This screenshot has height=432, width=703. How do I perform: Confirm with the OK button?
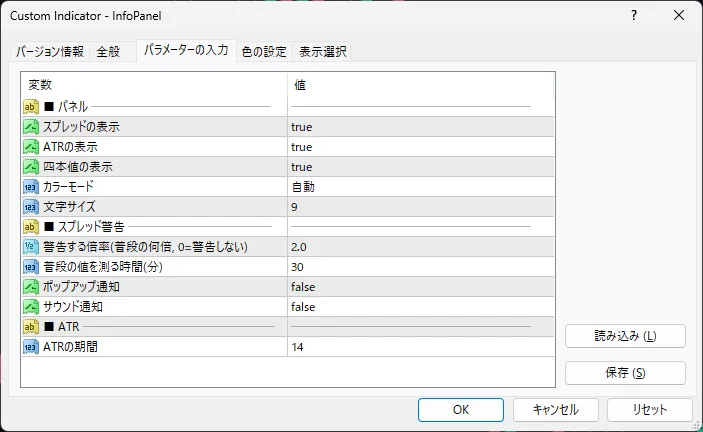461,410
